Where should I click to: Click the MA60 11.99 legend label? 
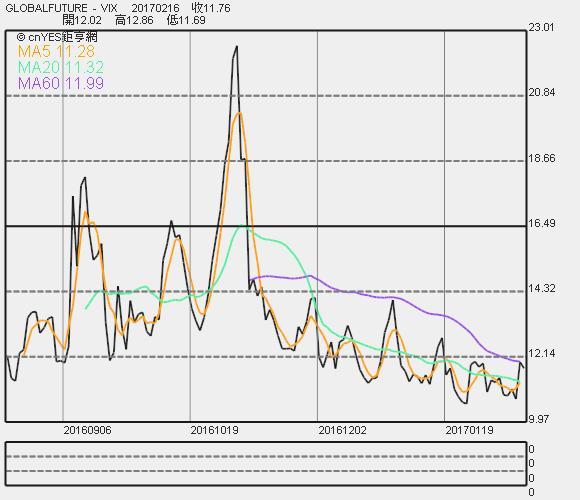tap(61, 83)
